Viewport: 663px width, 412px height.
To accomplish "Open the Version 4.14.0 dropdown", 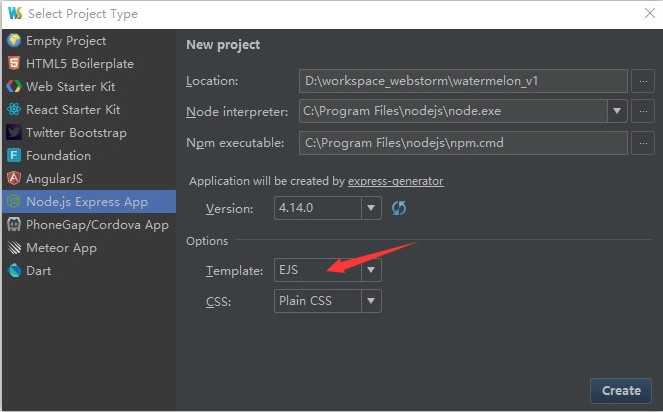I will [x=371, y=208].
